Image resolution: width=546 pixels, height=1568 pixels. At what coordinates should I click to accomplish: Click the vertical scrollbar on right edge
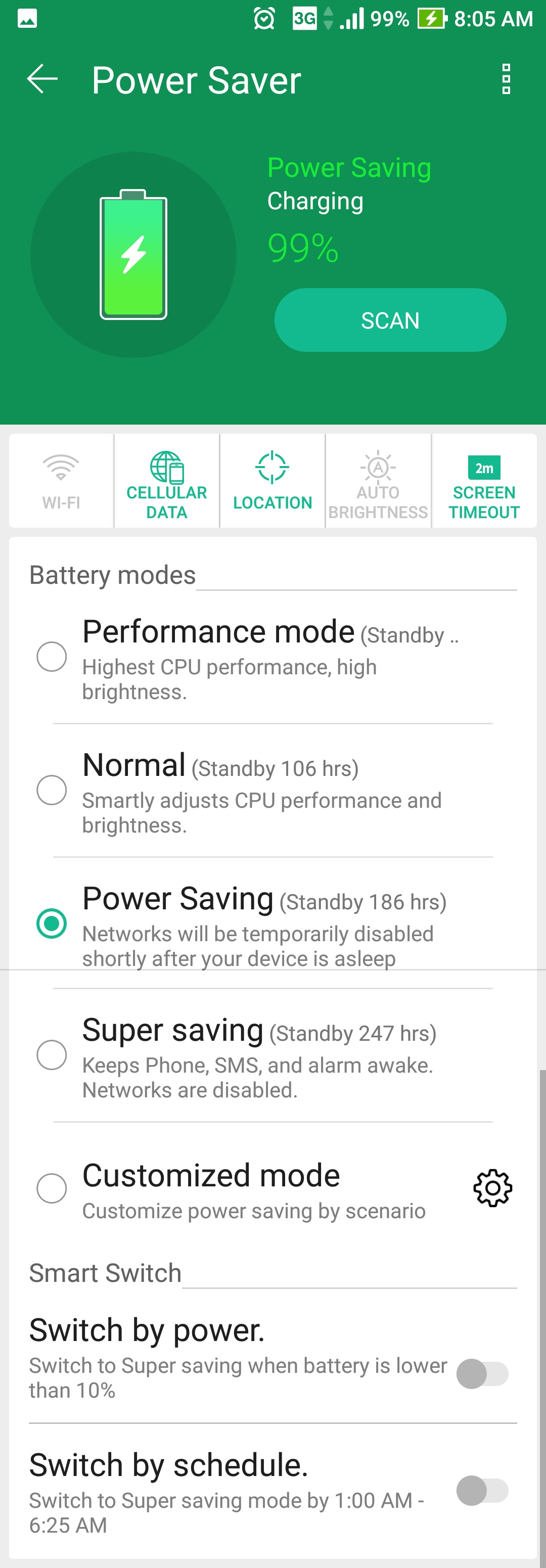542,1315
